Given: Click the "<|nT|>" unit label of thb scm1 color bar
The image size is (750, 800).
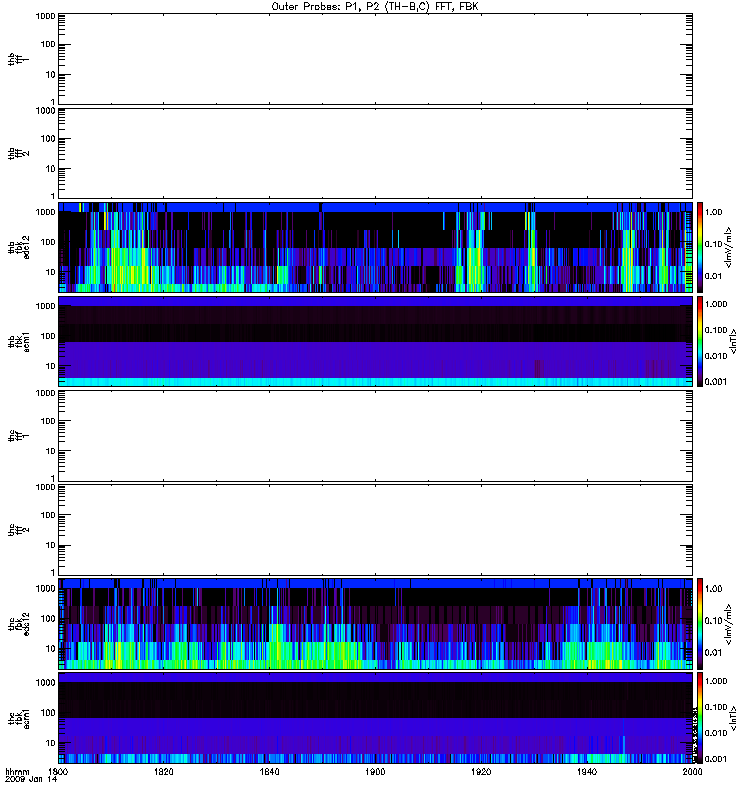Looking at the screenshot, I should 734,341.
